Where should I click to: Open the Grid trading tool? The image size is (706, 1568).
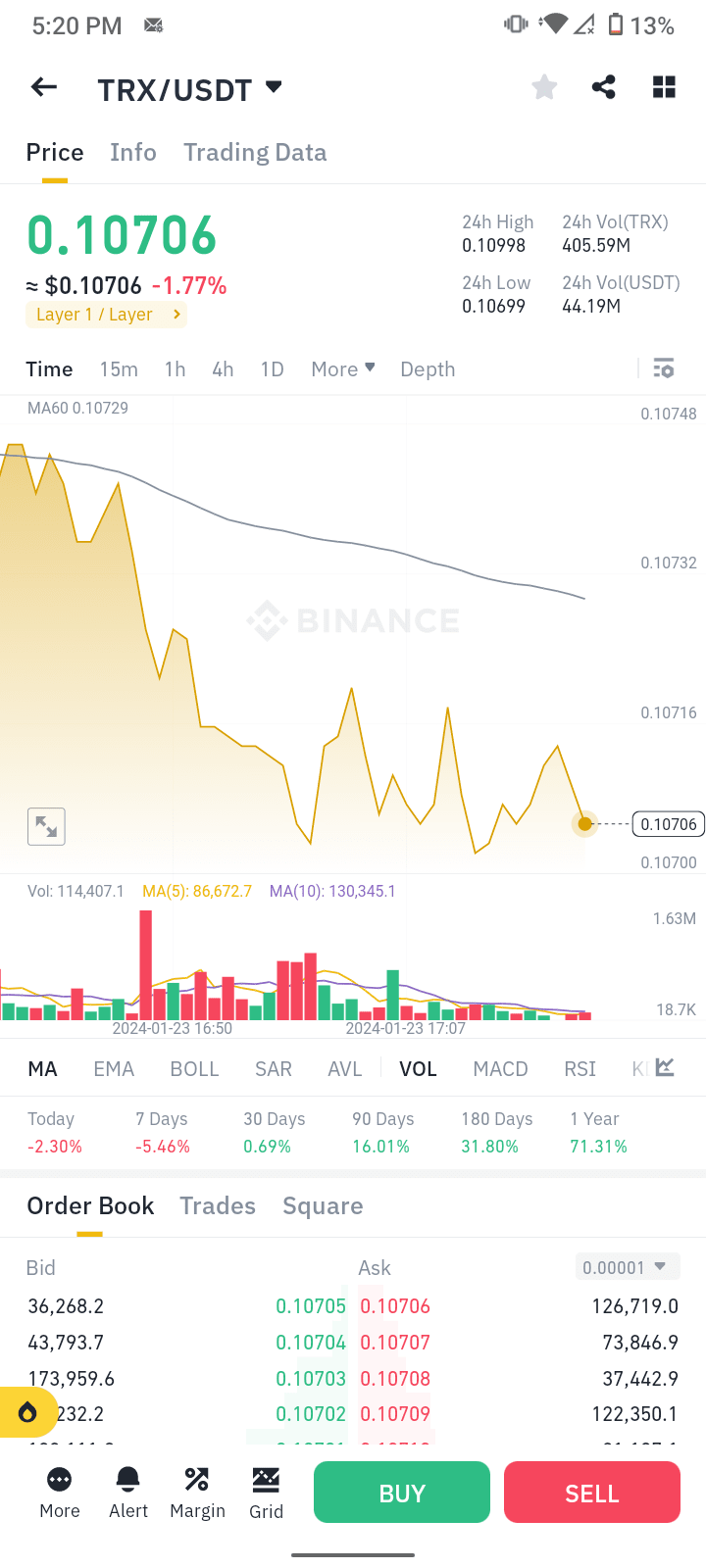(x=266, y=1492)
